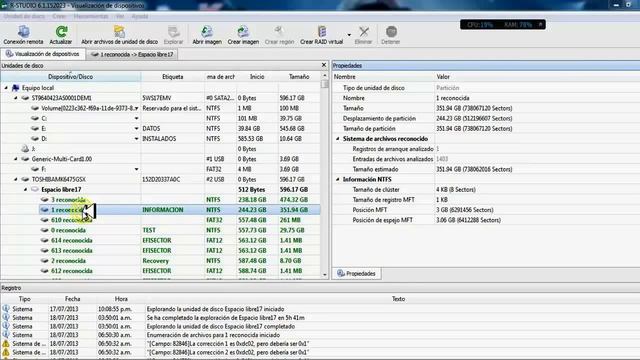Viewport: 640px width, 360px height.
Task: Switch to Visualización de dispositivos tab
Action: coord(43,54)
